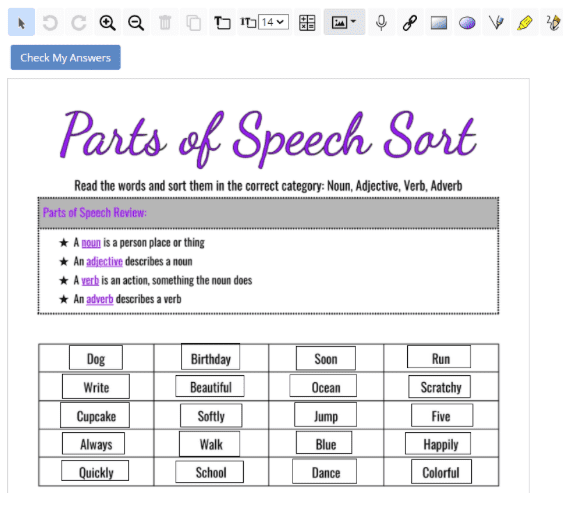572x505 pixels.
Task: Click the microphone record audio icon
Action: click(x=381, y=23)
